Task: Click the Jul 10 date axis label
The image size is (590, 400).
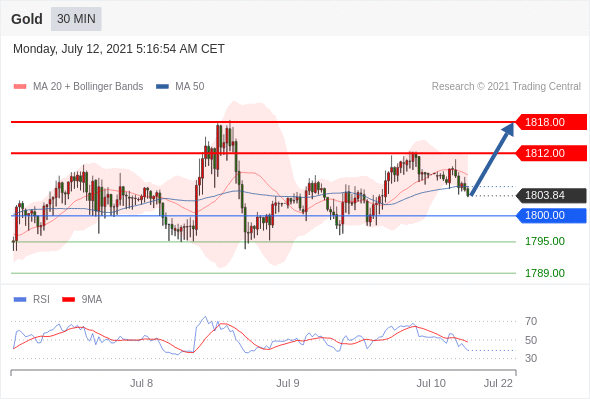Action: coord(431,383)
